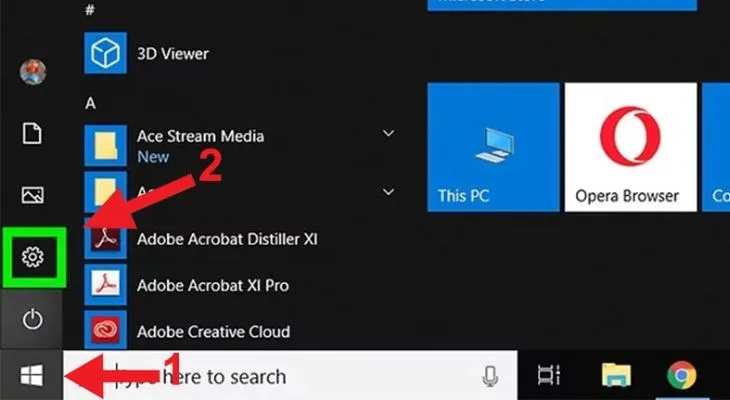Click the Power icon in the sidebar
This screenshot has width=730, height=400.
(33, 320)
